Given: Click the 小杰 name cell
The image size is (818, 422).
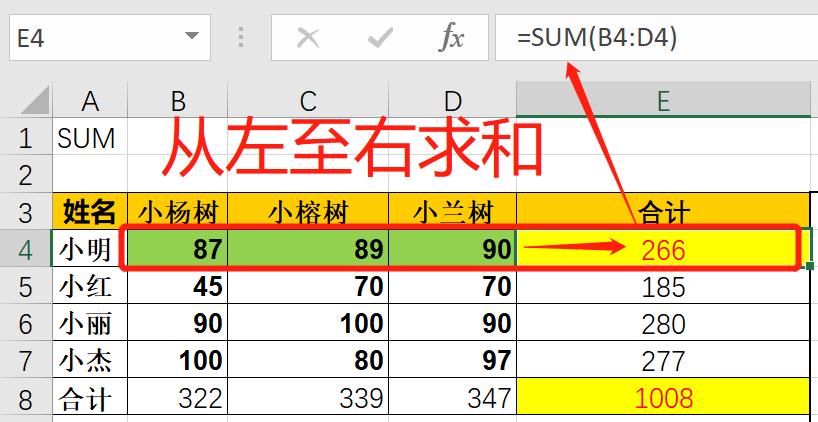Looking at the screenshot, I should point(90,360).
